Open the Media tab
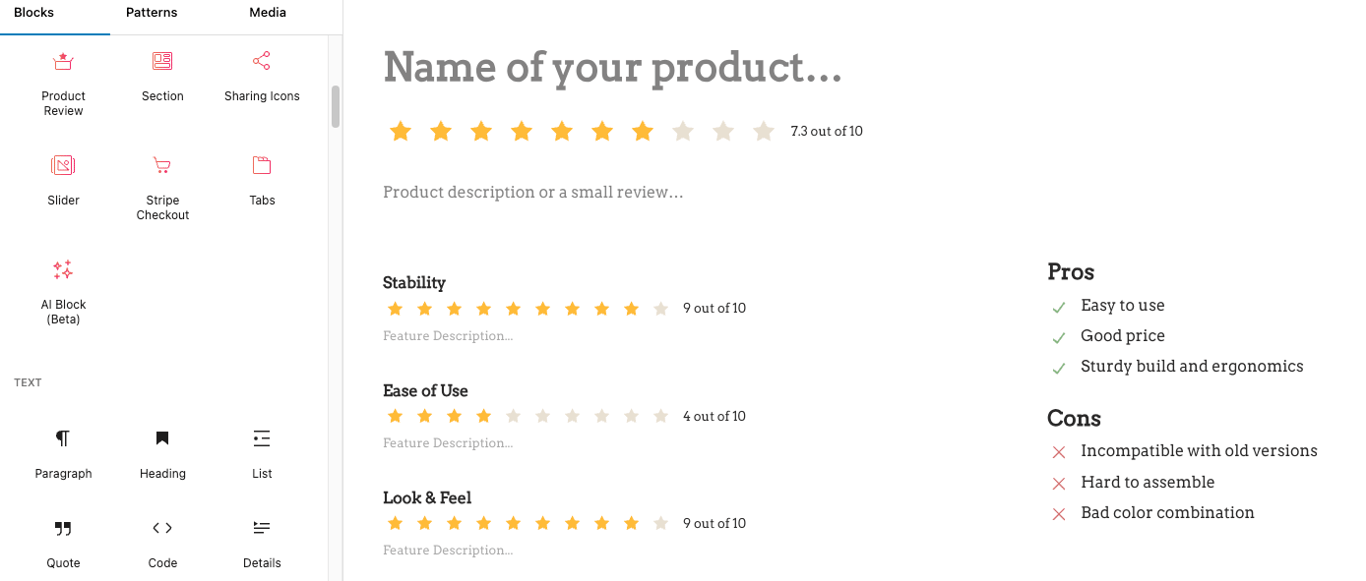This screenshot has width=1366, height=581. [267, 14]
